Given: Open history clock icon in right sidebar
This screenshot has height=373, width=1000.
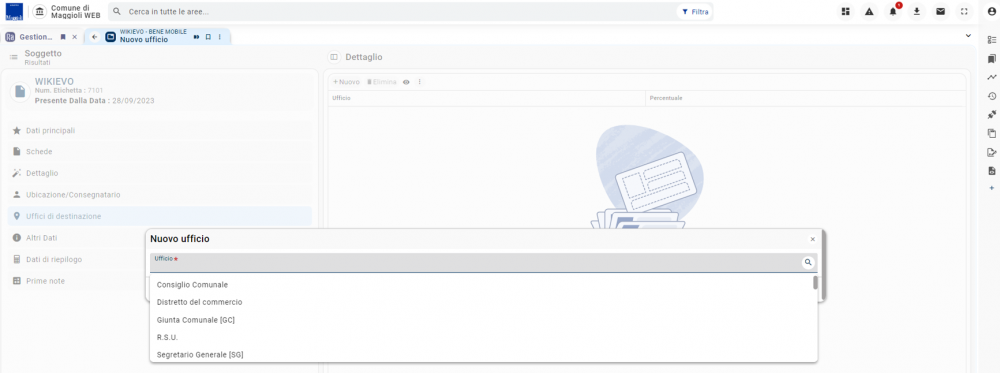Looking at the screenshot, I should [991, 96].
